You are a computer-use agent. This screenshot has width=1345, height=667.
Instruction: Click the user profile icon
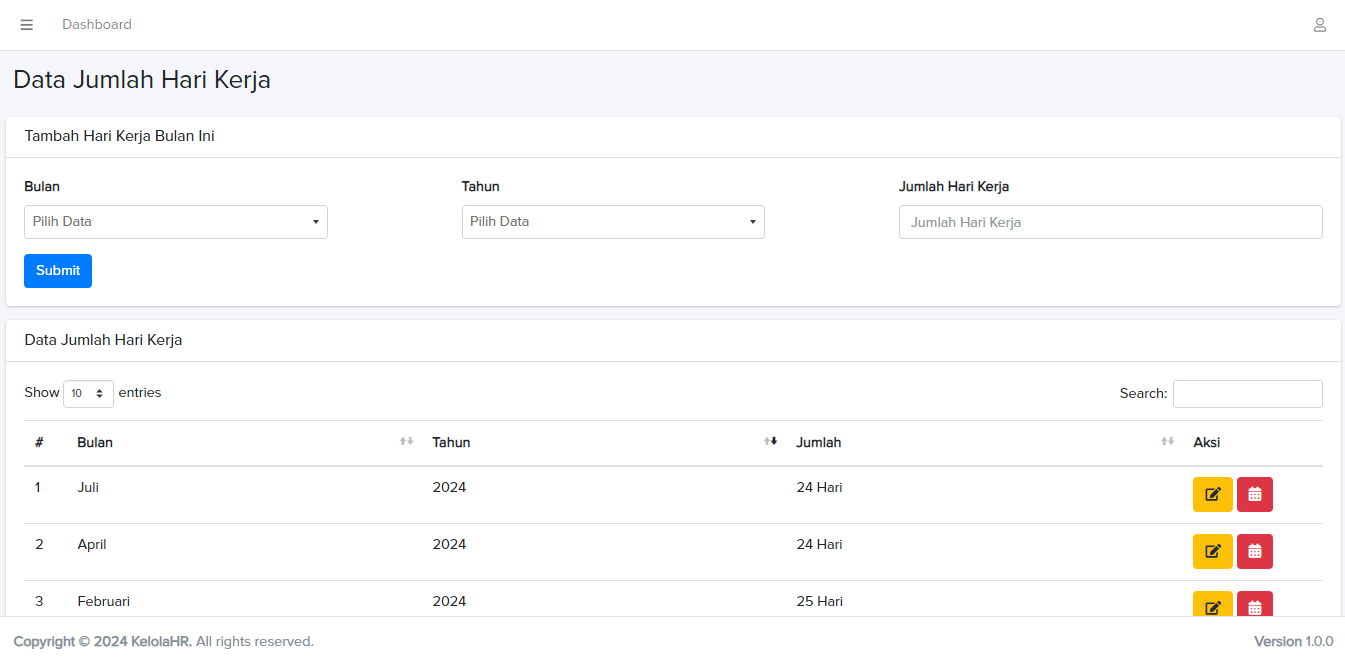coord(1319,25)
